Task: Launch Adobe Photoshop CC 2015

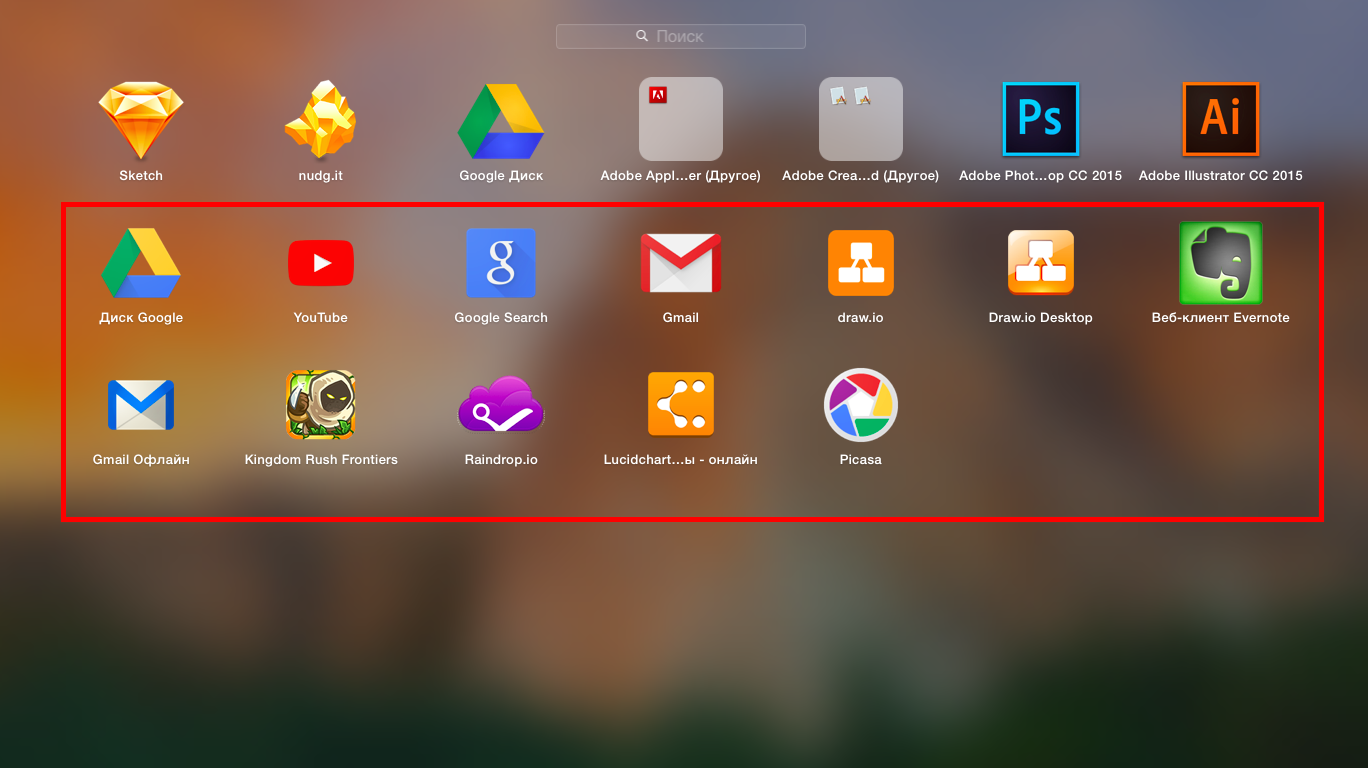Action: click(x=1041, y=119)
